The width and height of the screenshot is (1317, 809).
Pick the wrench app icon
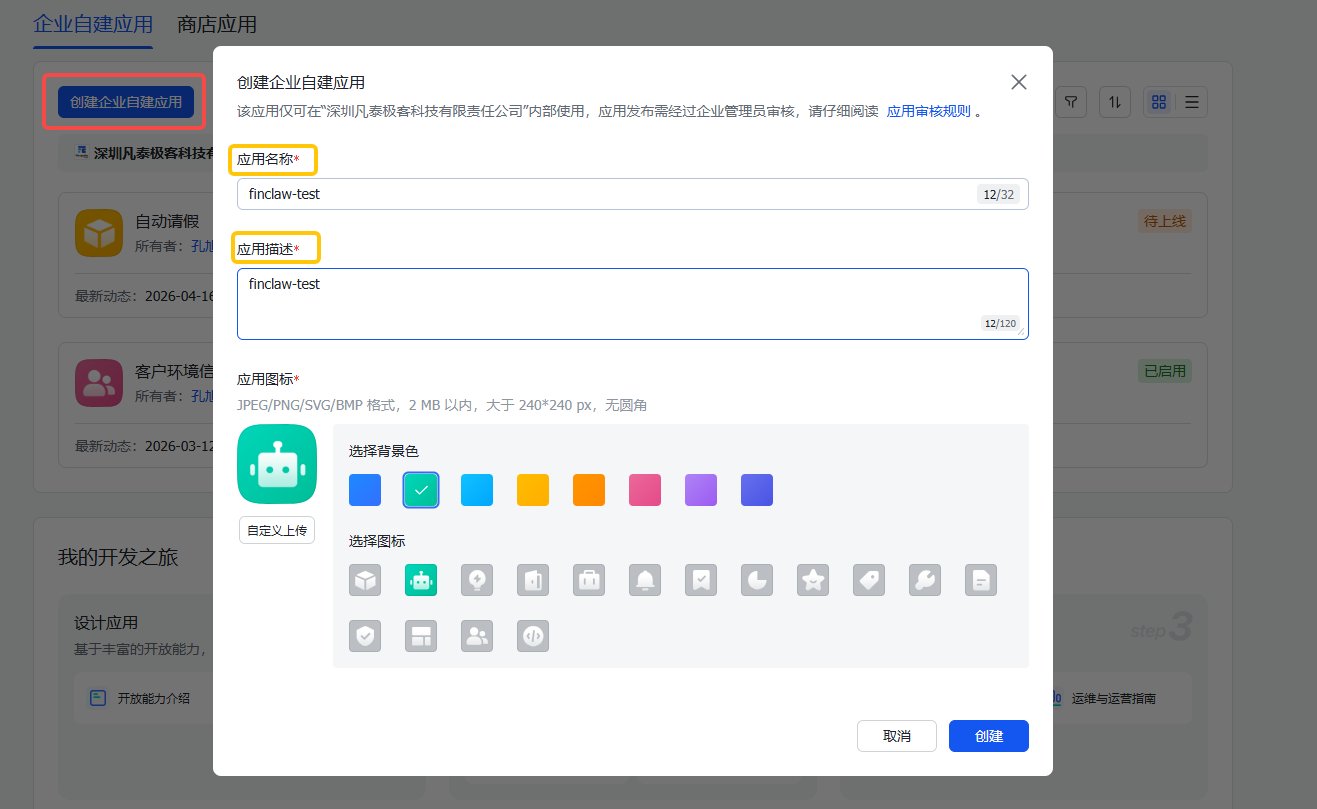925,580
